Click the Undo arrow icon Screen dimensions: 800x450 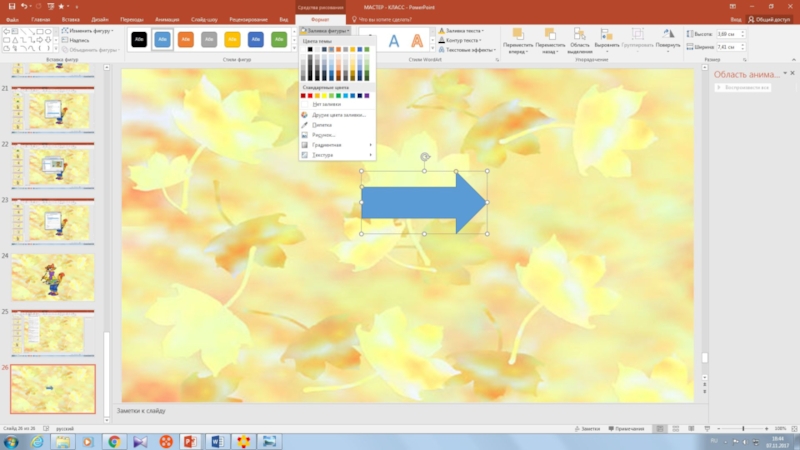coord(23,7)
